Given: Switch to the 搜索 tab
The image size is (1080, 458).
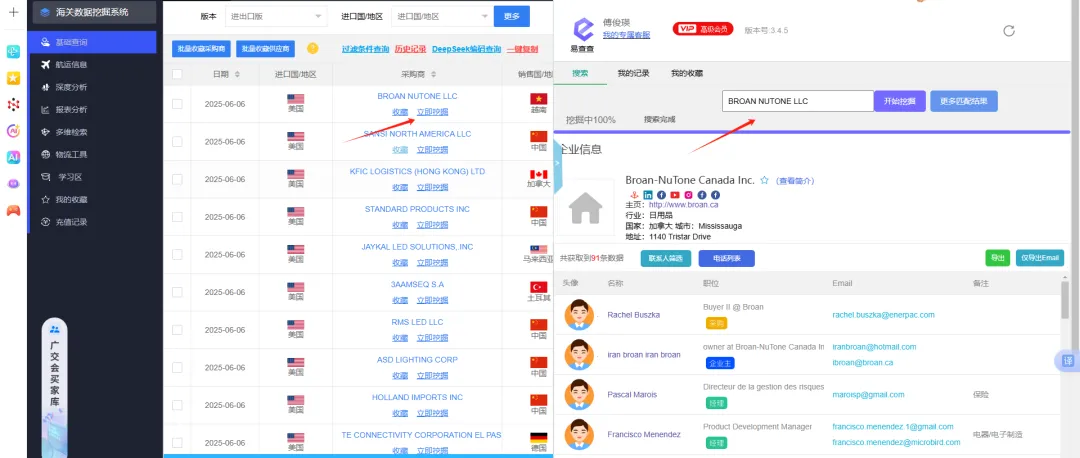Looking at the screenshot, I should pyautogui.click(x=580, y=73).
